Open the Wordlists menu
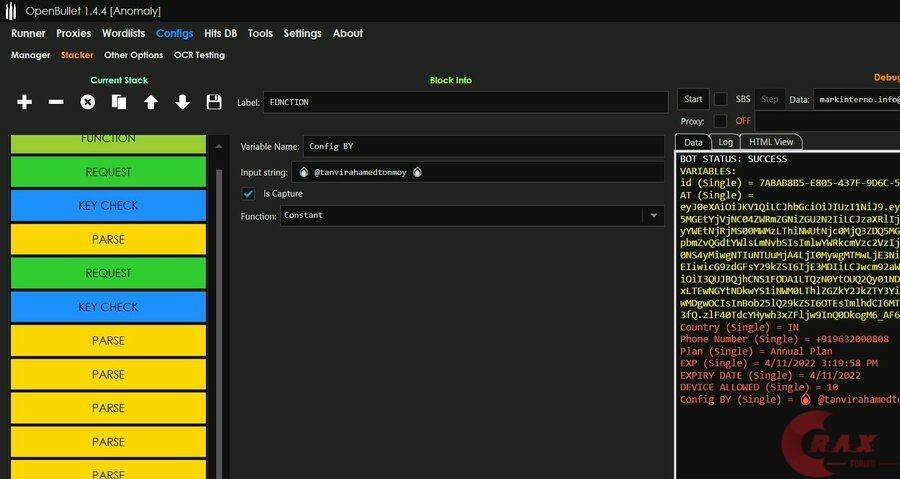900x479 pixels. tap(123, 33)
